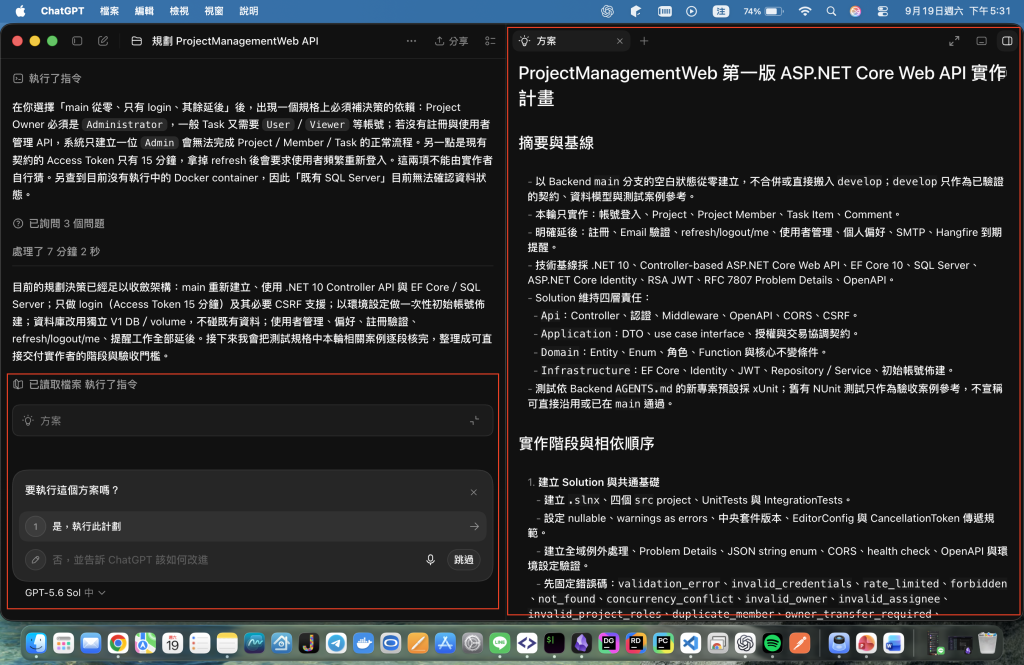
Task: Start a new chat with compose icon
Action: [x=103, y=41]
